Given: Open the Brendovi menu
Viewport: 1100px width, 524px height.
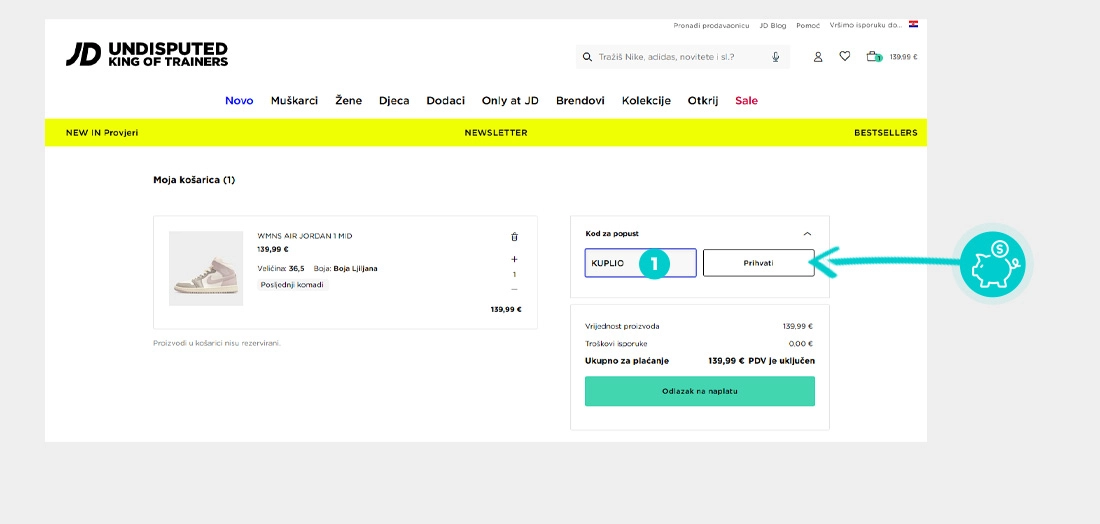Looking at the screenshot, I should tap(580, 100).
